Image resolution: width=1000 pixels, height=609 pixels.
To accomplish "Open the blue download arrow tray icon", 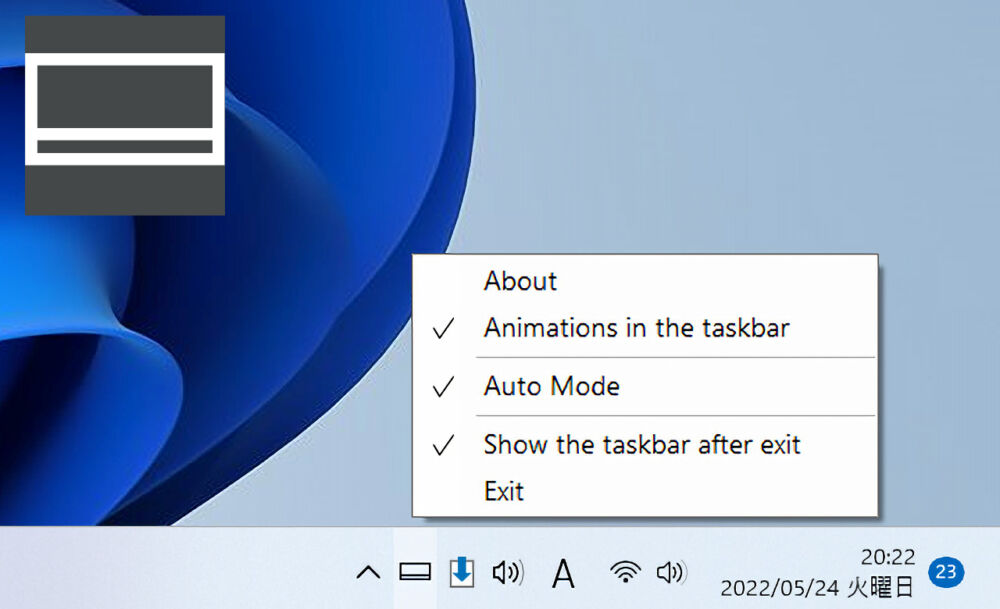I will (461, 572).
